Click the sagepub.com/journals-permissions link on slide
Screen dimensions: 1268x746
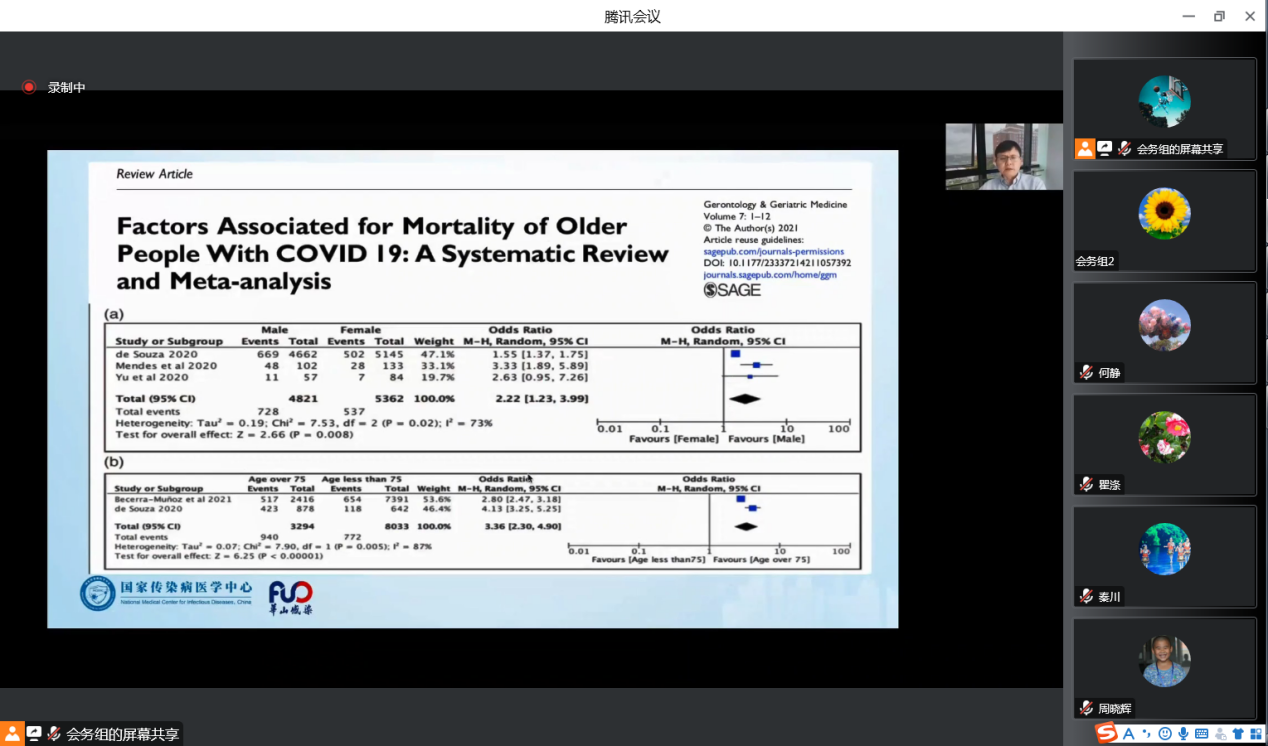(773, 252)
